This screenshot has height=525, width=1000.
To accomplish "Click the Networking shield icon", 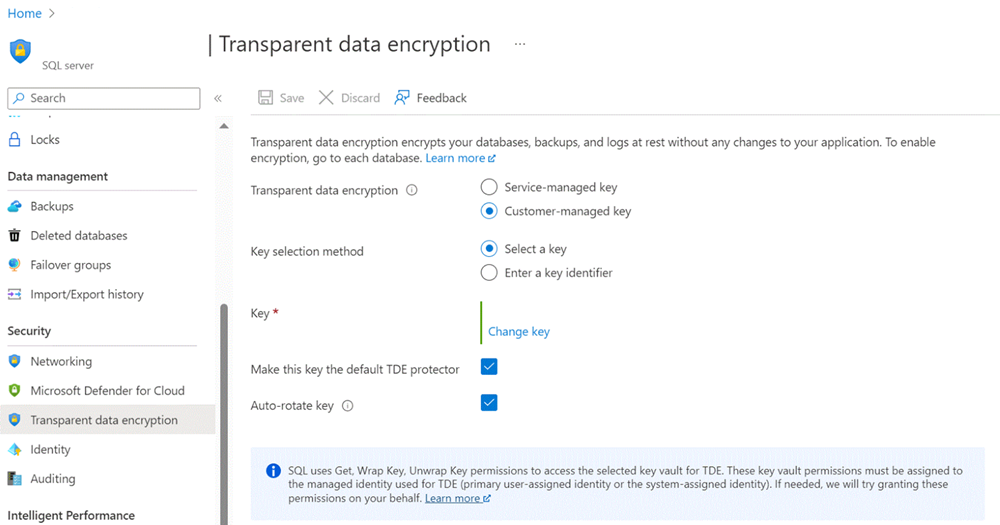I will coord(14,361).
